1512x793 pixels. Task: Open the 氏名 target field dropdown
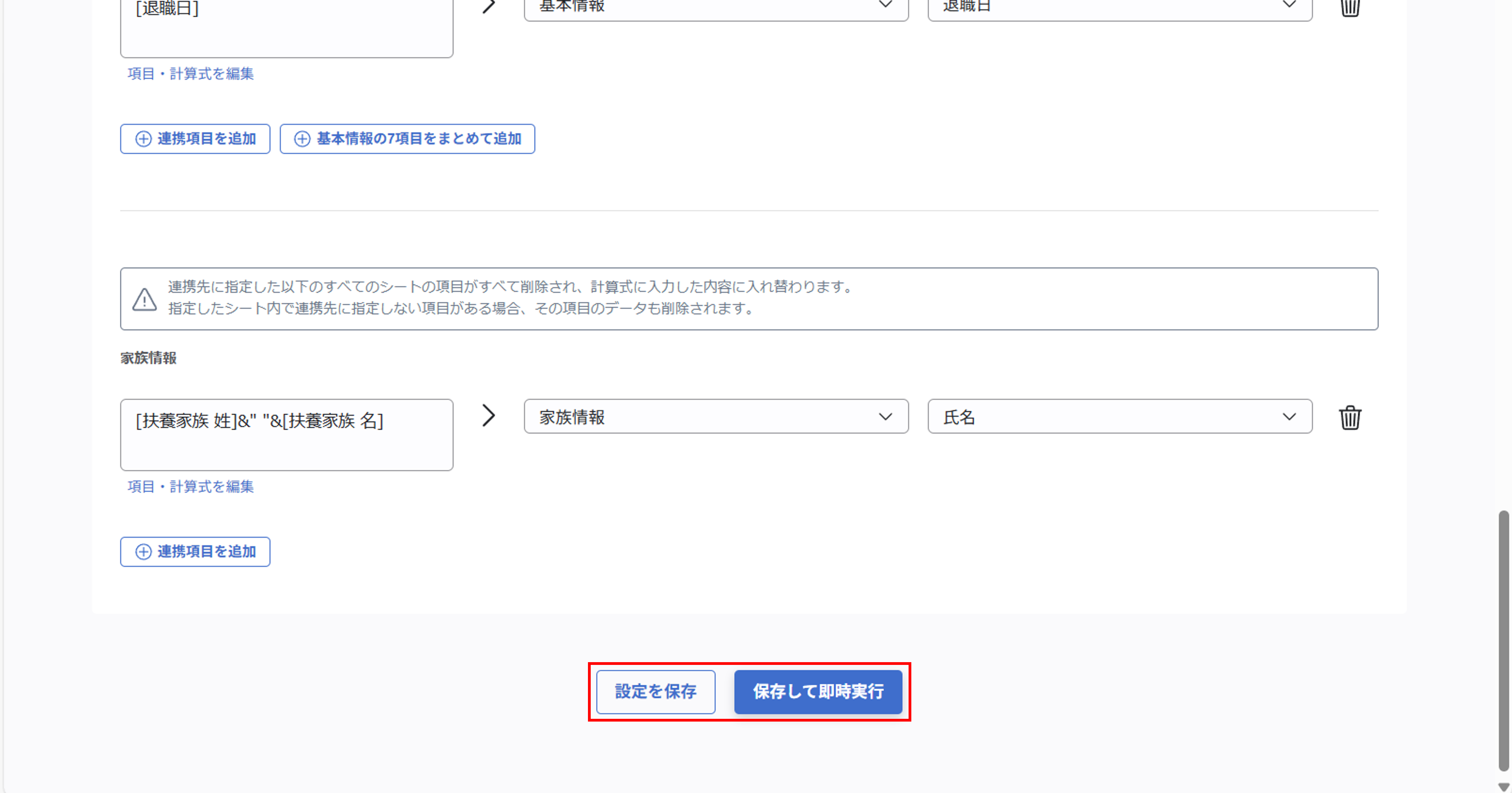1119,417
